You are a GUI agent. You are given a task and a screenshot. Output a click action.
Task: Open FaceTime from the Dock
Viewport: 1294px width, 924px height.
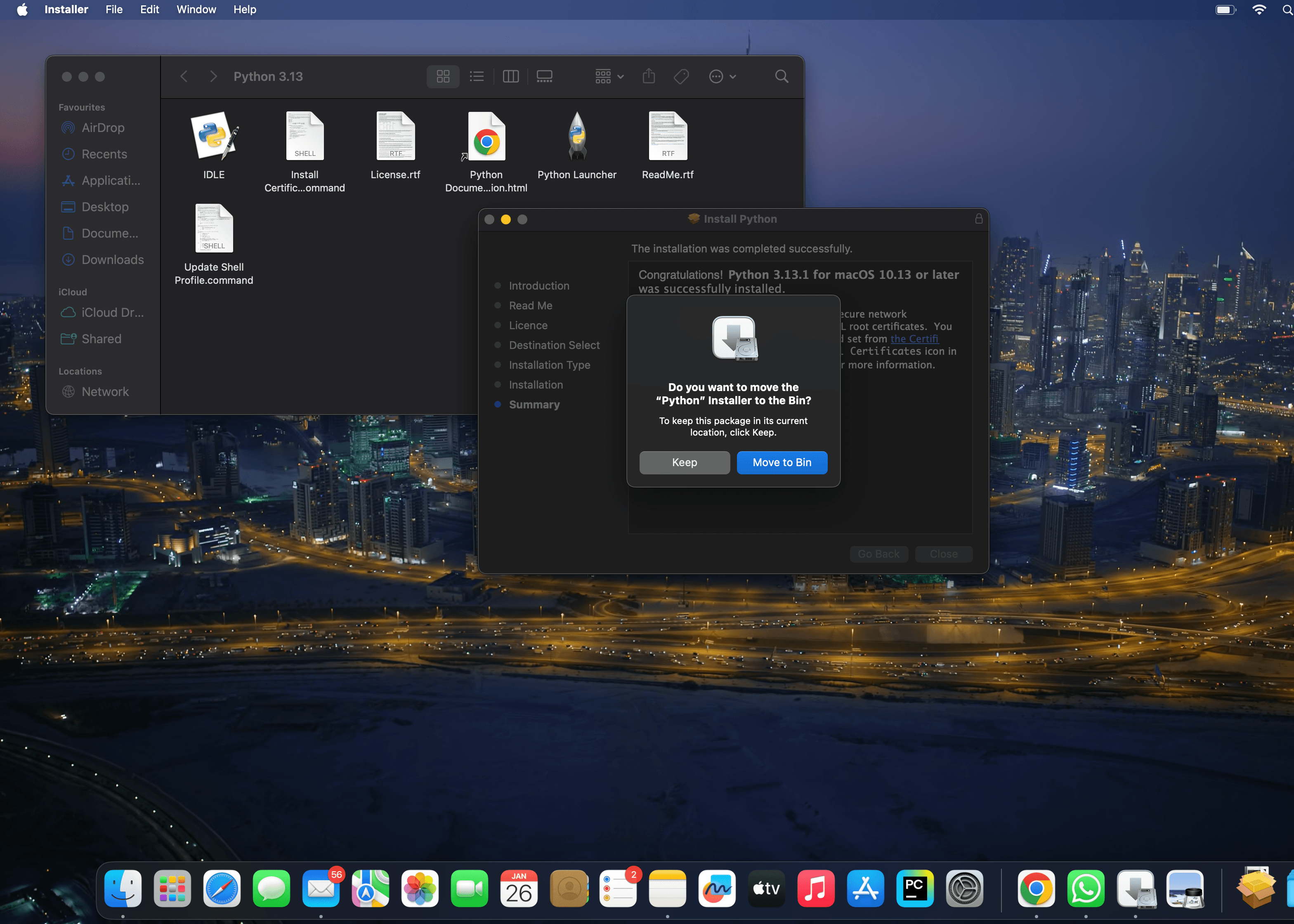tap(470, 888)
